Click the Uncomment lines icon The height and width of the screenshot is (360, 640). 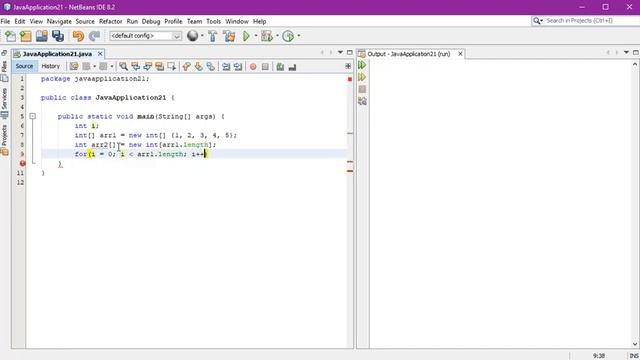tap(292, 67)
